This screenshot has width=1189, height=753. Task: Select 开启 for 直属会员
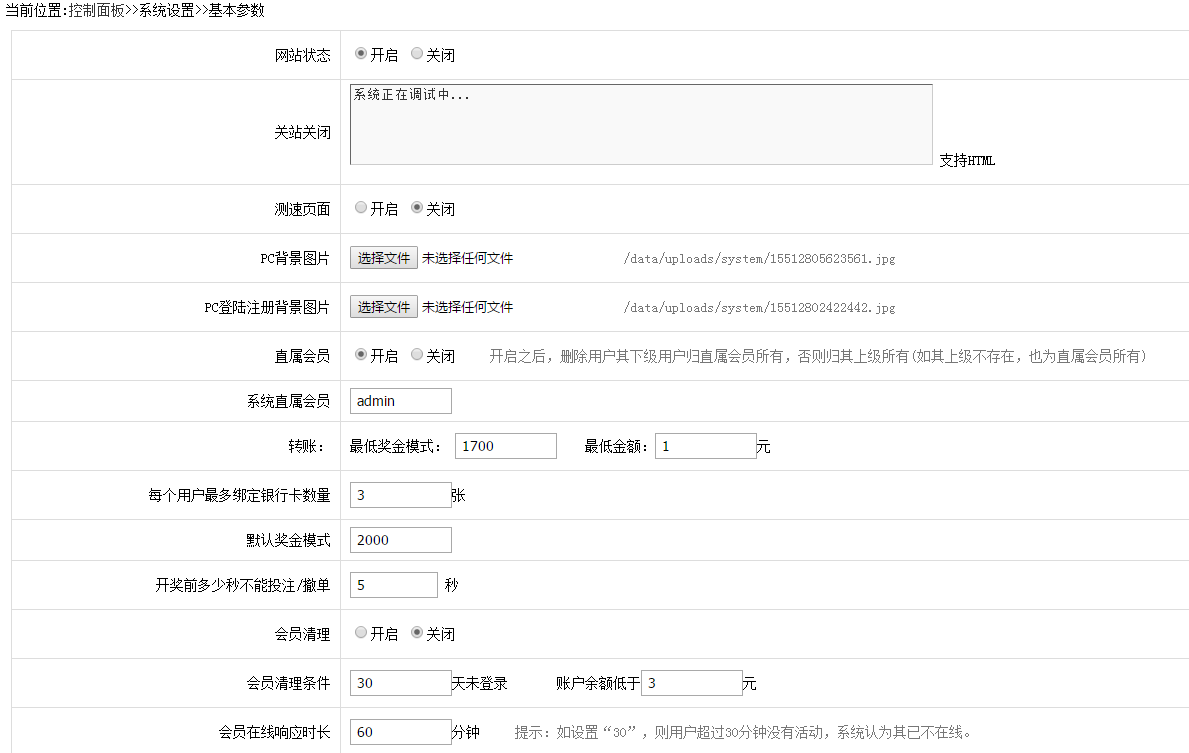click(361, 355)
